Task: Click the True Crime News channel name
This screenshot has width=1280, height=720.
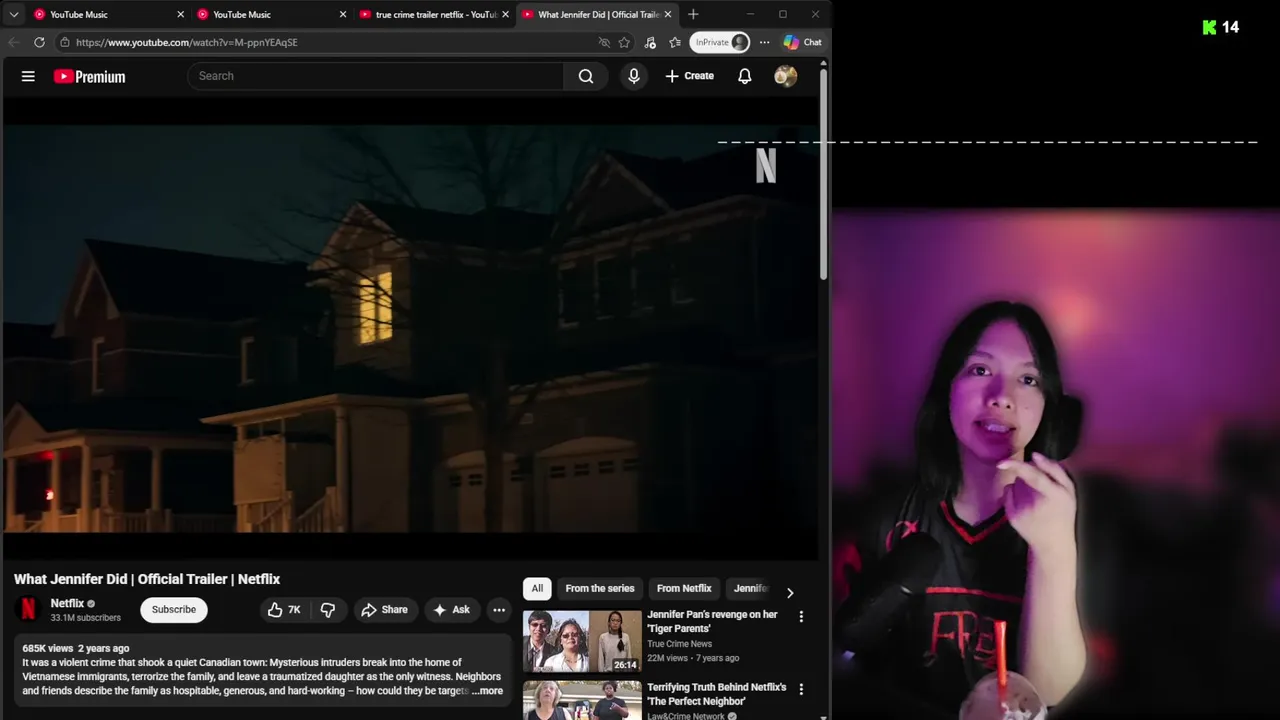Action: click(x=679, y=644)
